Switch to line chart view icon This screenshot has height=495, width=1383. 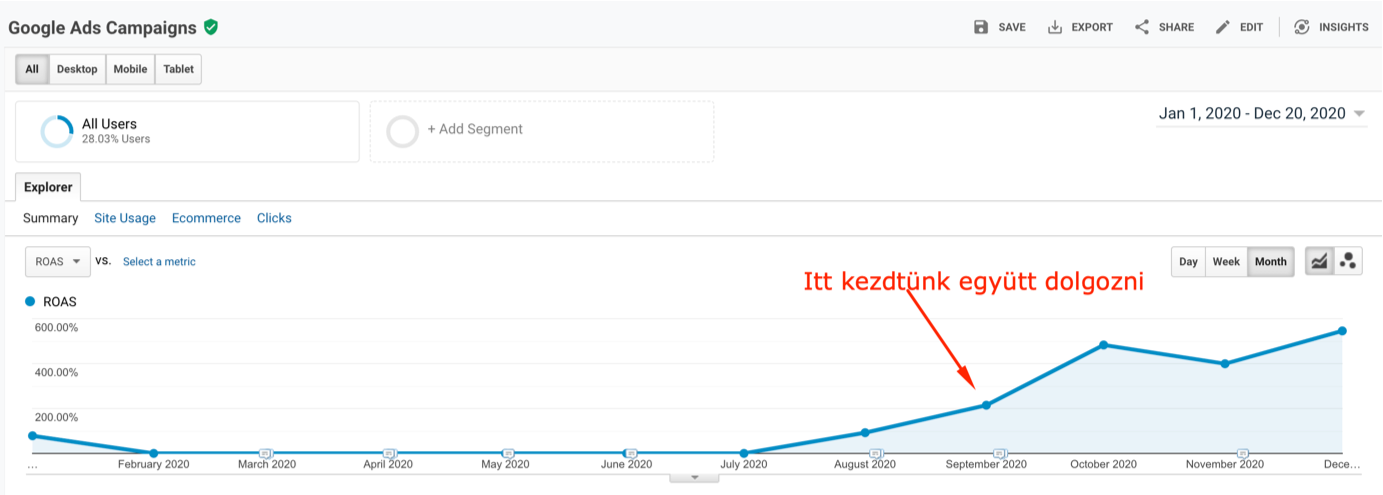(x=1319, y=262)
